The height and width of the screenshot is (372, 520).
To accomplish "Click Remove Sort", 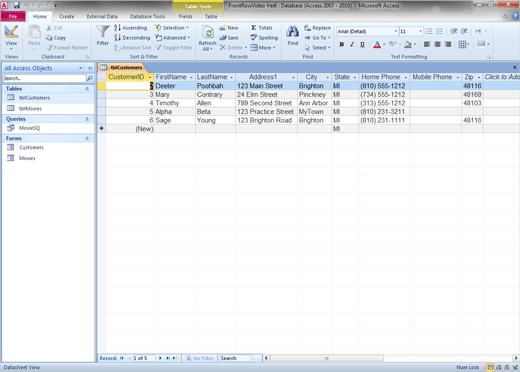I will coord(133,48).
